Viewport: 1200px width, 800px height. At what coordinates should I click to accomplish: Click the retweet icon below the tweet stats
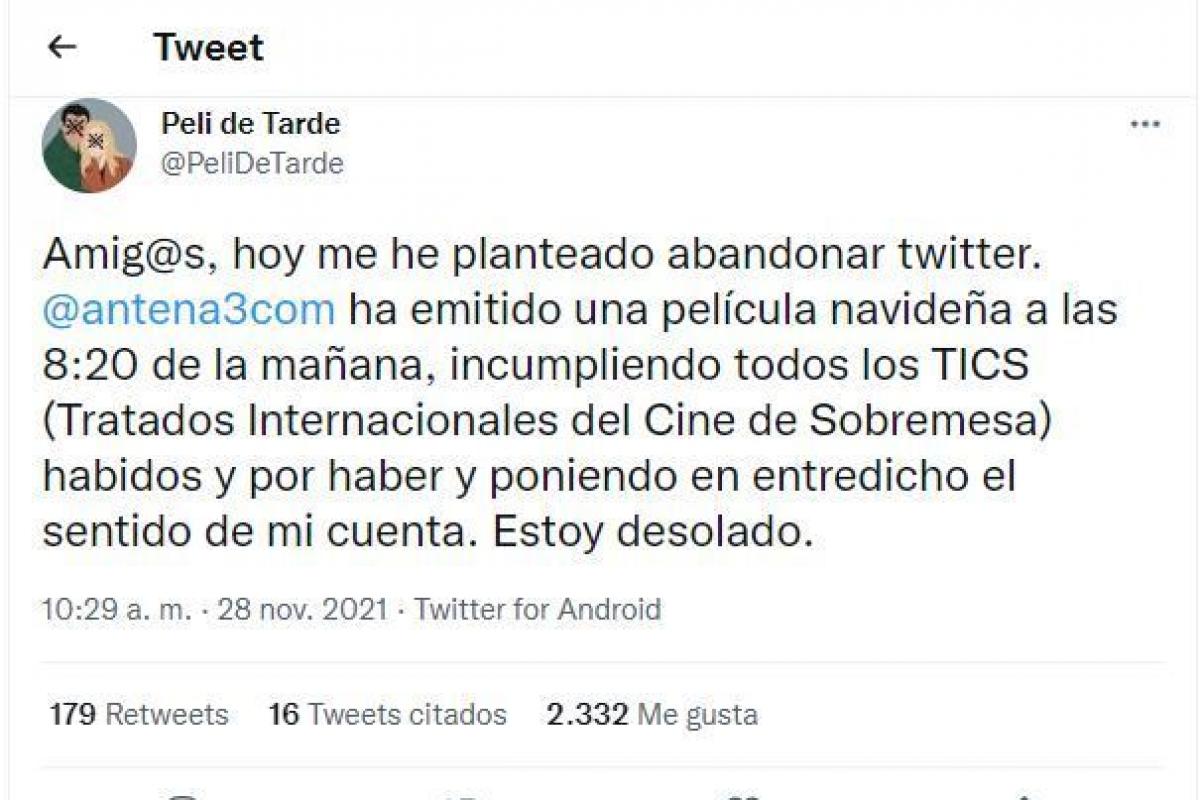pos(462,795)
